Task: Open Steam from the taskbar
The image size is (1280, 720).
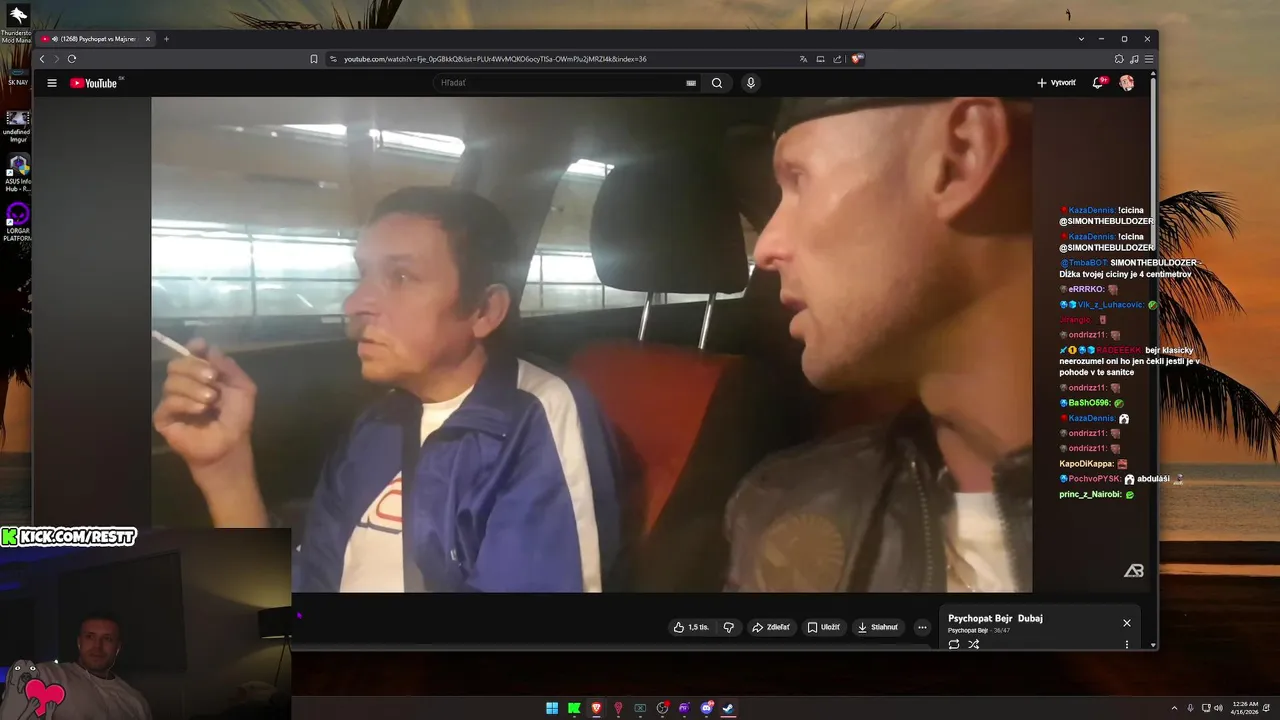Action: click(728, 708)
